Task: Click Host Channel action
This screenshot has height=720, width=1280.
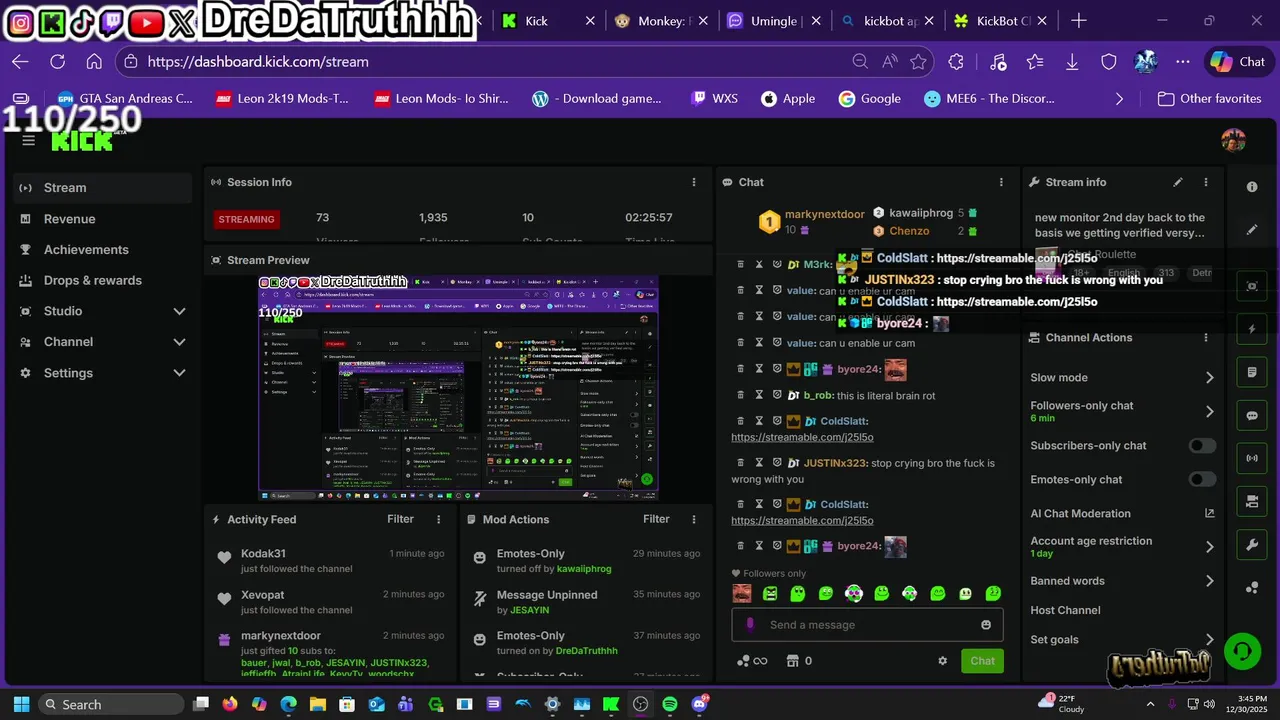Action: point(1065,610)
